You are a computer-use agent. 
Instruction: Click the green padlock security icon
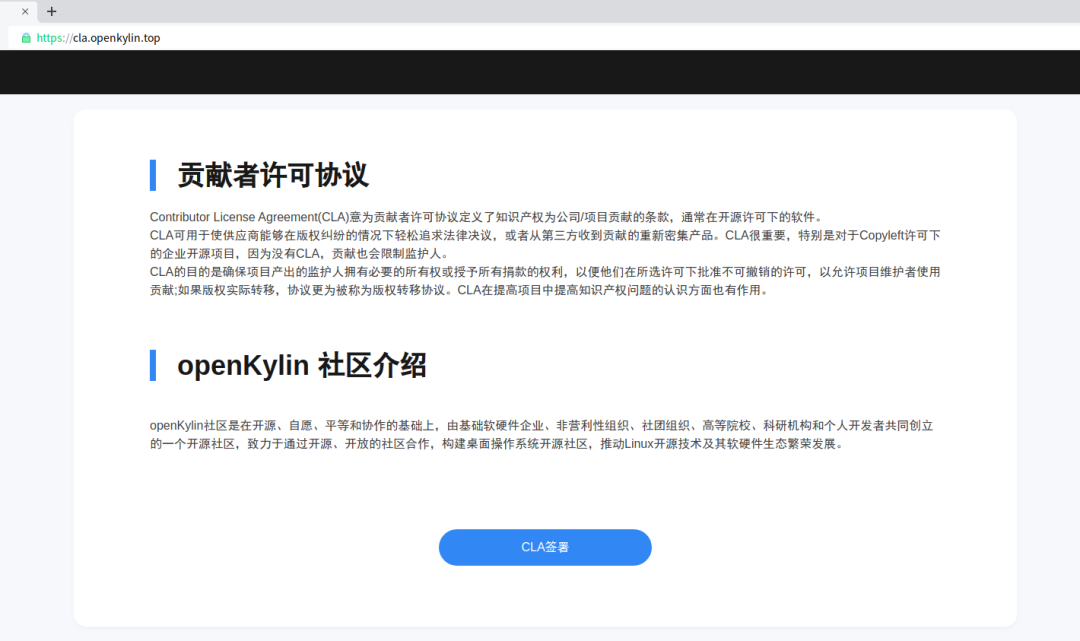pyautogui.click(x=26, y=38)
